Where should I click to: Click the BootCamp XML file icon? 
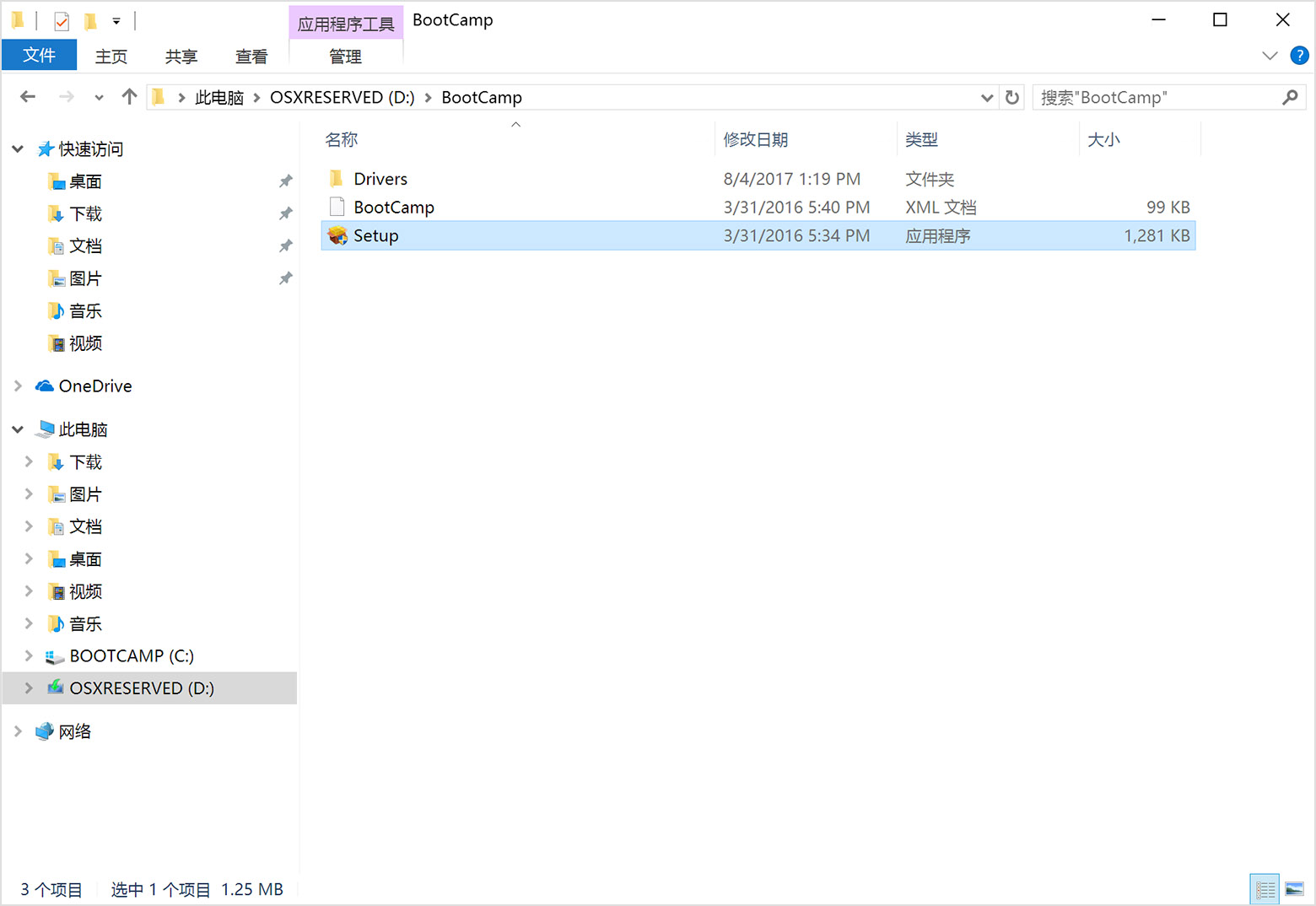pyautogui.click(x=337, y=207)
